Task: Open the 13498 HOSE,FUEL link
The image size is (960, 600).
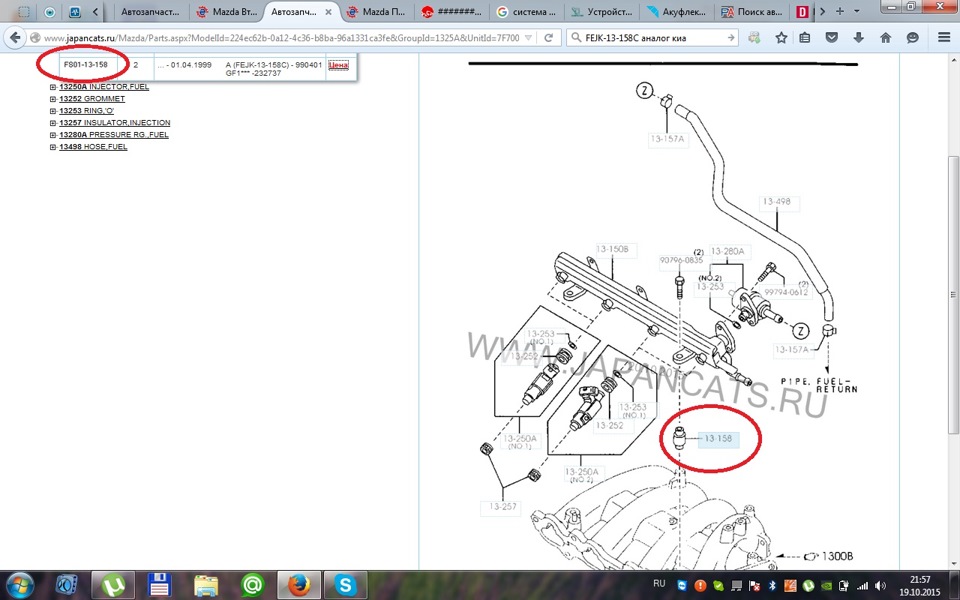Action: point(93,147)
